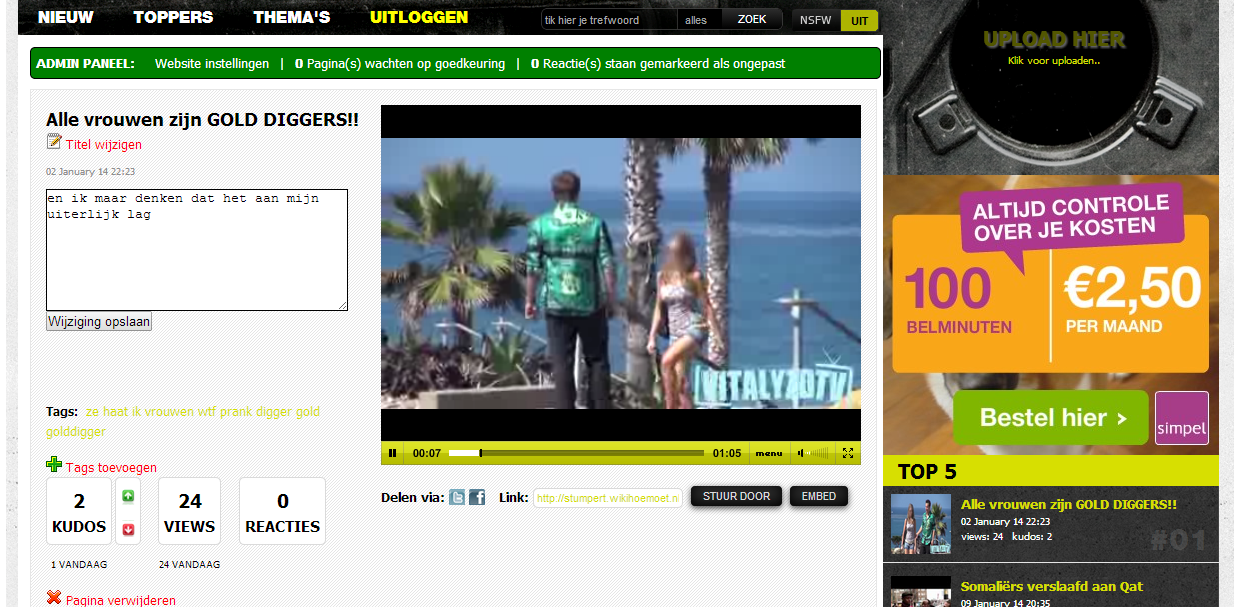Click the 'digger' tag

pos(275,412)
